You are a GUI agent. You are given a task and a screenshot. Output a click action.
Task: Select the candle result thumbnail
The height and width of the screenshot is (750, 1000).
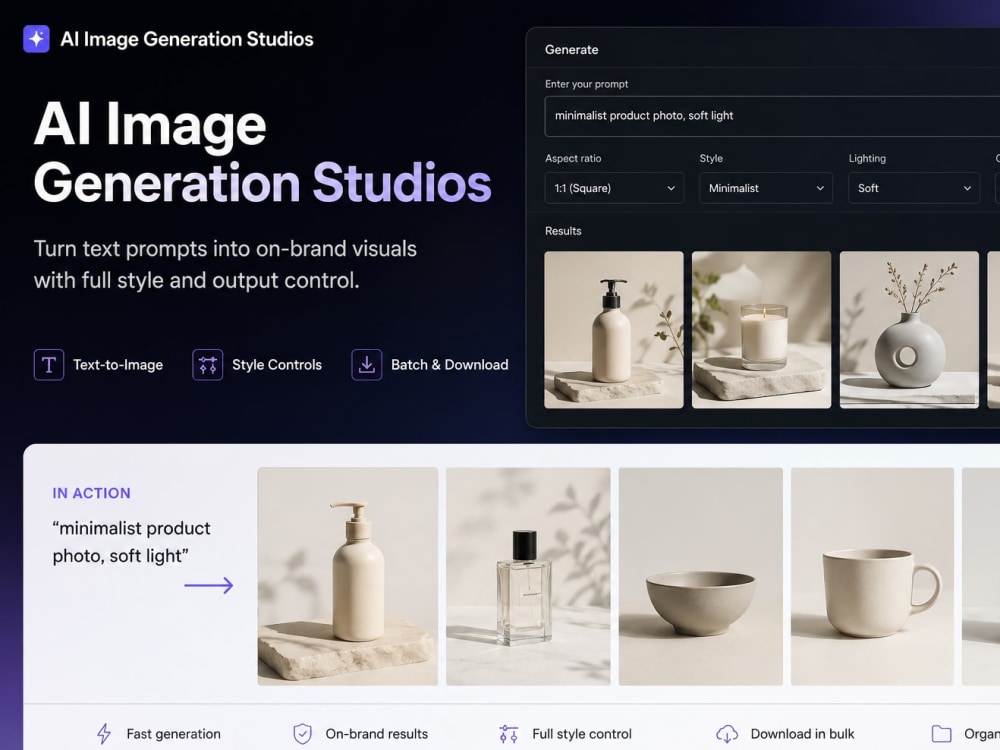tap(761, 330)
